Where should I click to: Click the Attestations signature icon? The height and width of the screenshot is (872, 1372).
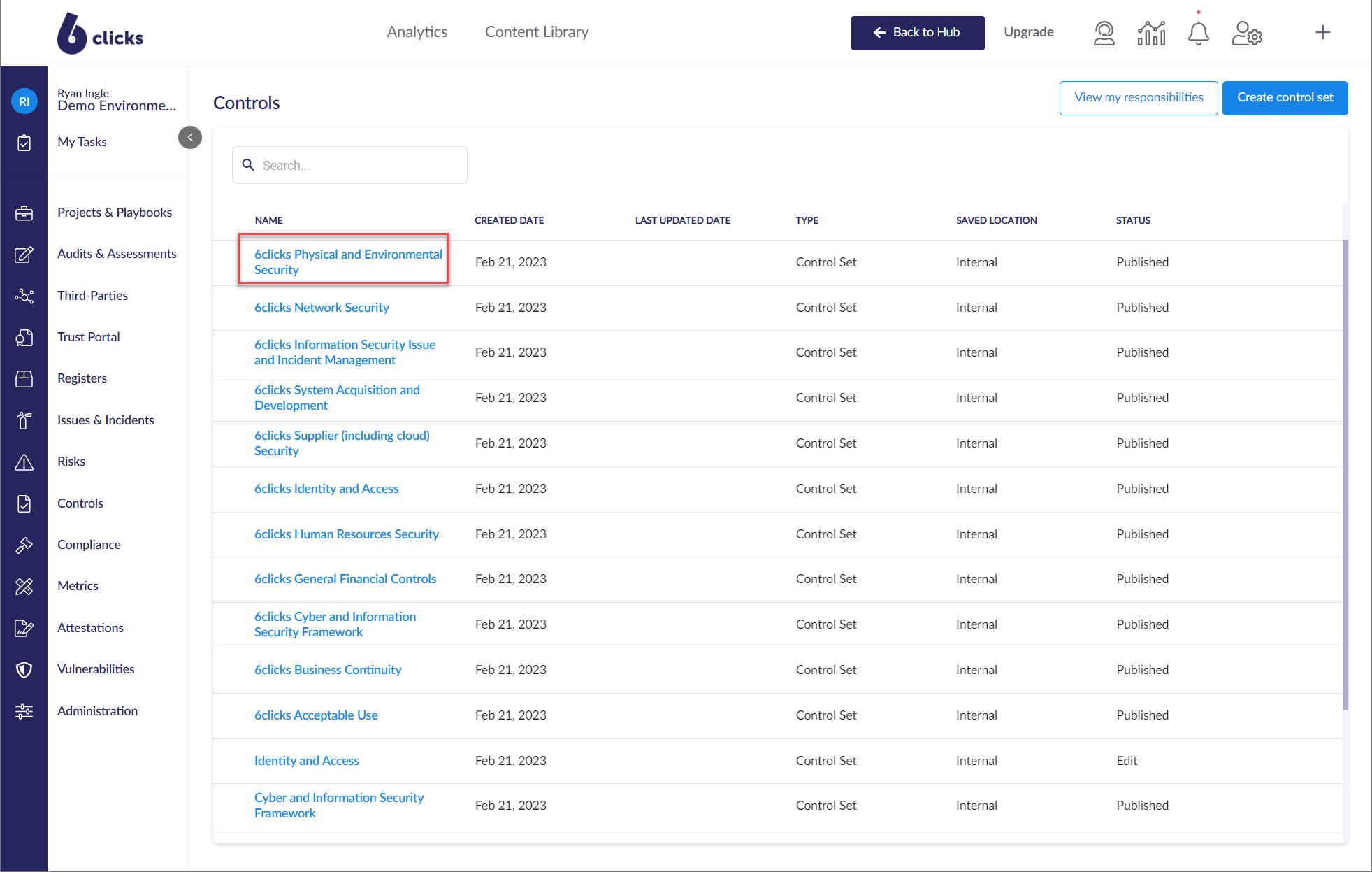tap(24, 628)
